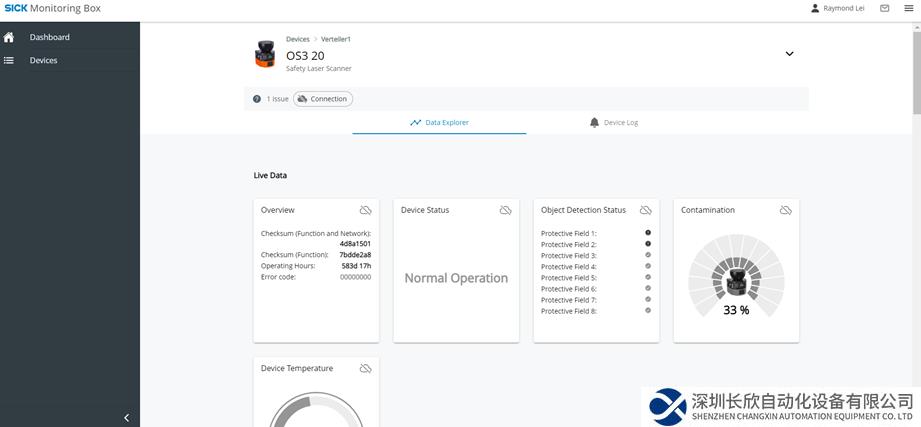Open the Raymond Lei user menu
921x427 pixels.
838,8
